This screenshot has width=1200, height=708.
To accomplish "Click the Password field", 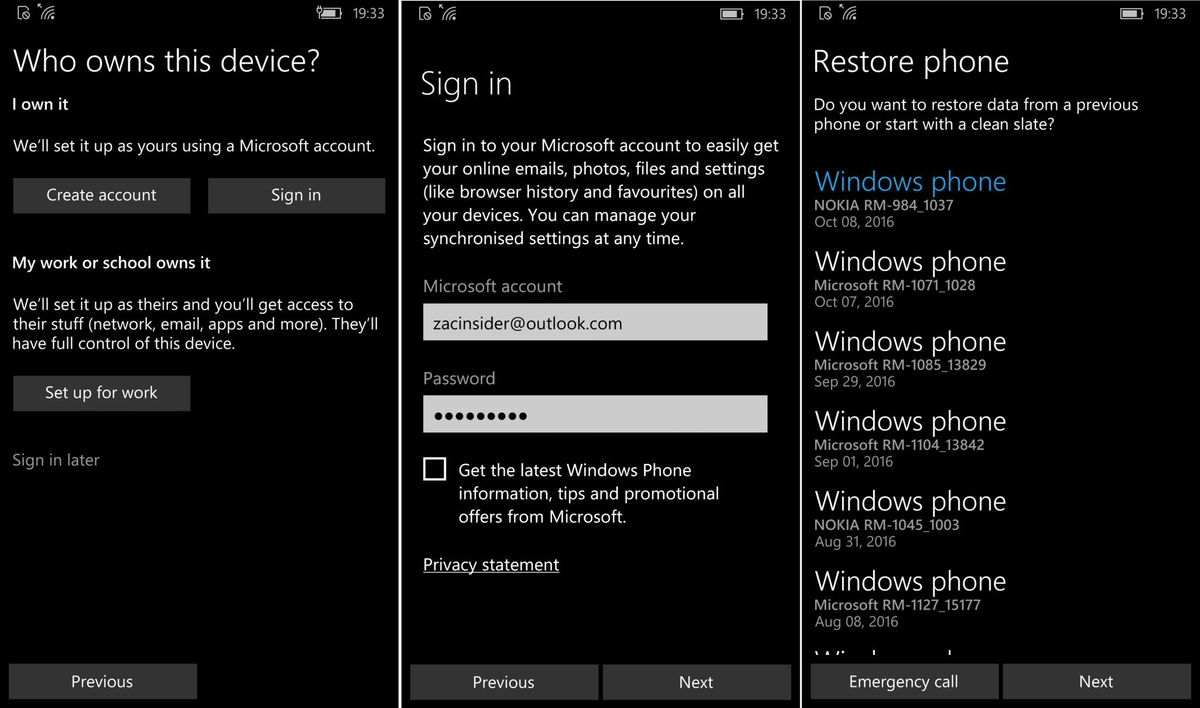I will pyautogui.click(x=595, y=414).
